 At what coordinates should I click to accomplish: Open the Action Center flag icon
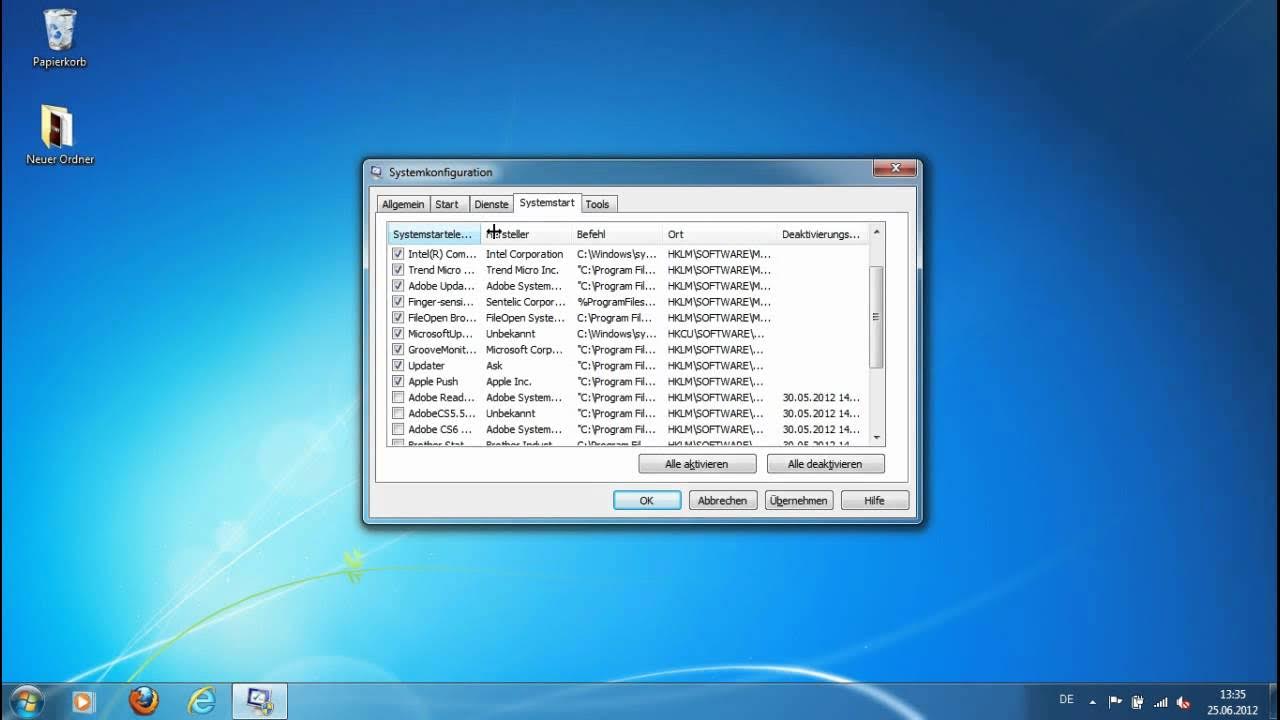pyautogui.click(x=1116, y=701)
